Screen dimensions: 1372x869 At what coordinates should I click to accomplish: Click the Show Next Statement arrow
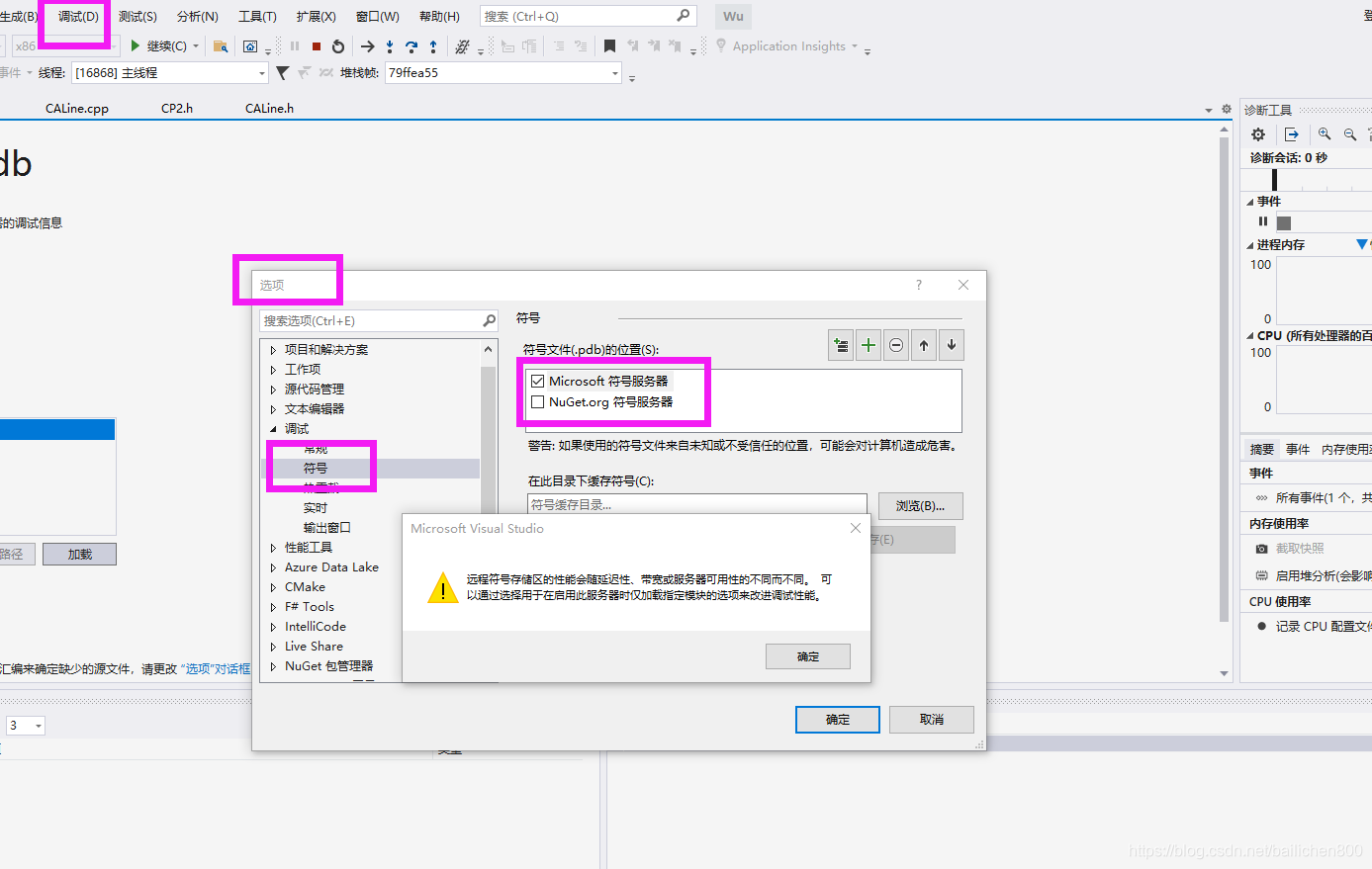pyautogui.click(x=367, y=46)
